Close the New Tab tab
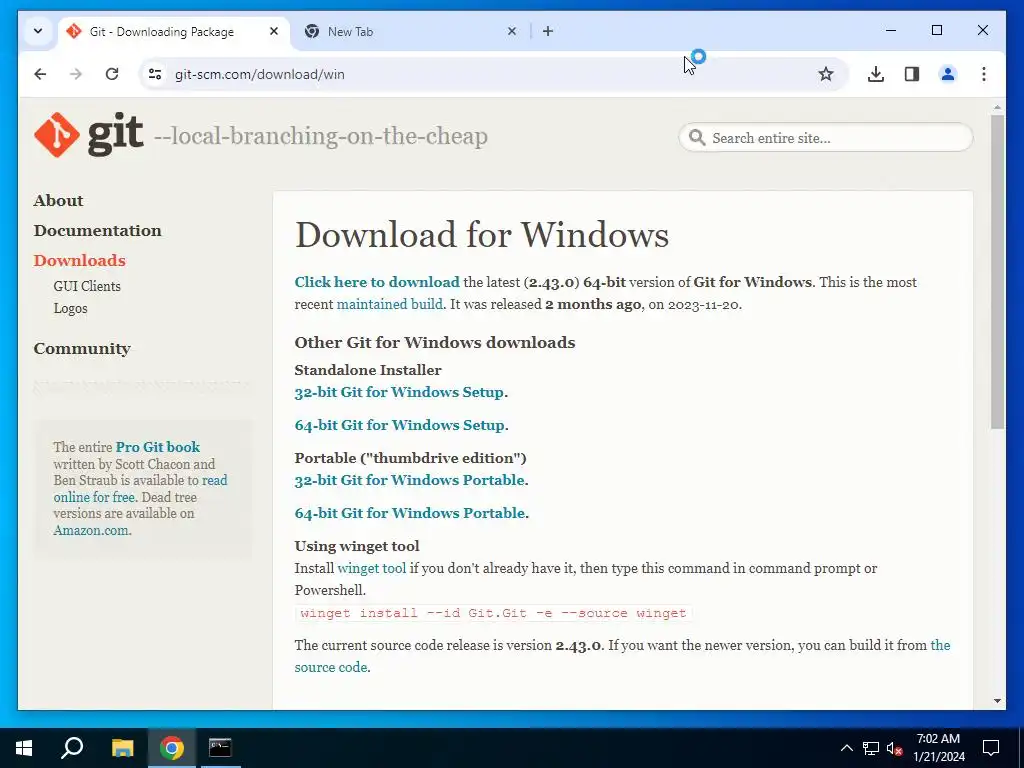The width and height of the screenshot is (1024, 768). coord(512,31)
